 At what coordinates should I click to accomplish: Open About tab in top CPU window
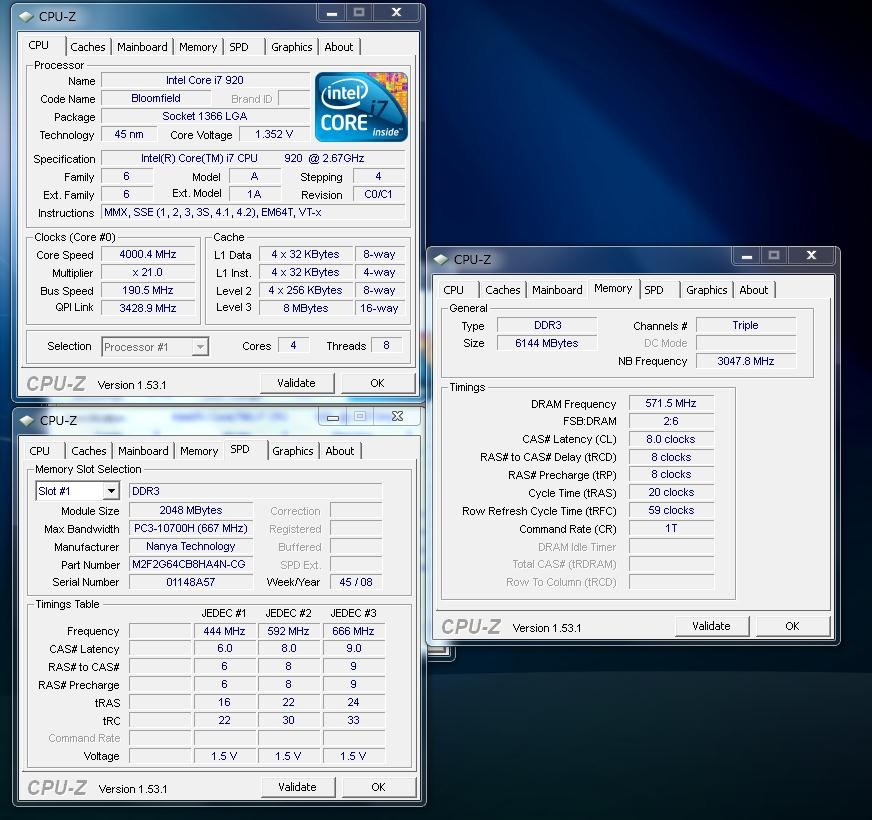(339, 47)
